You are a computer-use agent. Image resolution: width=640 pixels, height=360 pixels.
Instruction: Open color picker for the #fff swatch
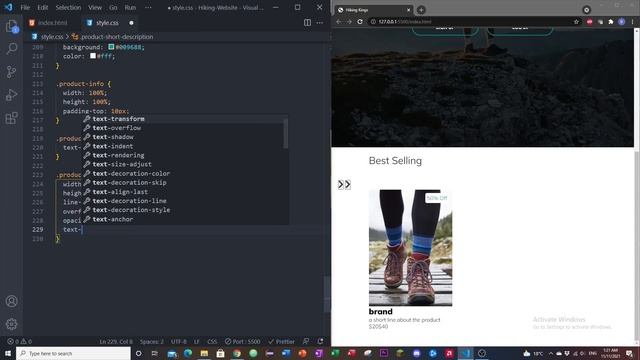click(93, 56)
